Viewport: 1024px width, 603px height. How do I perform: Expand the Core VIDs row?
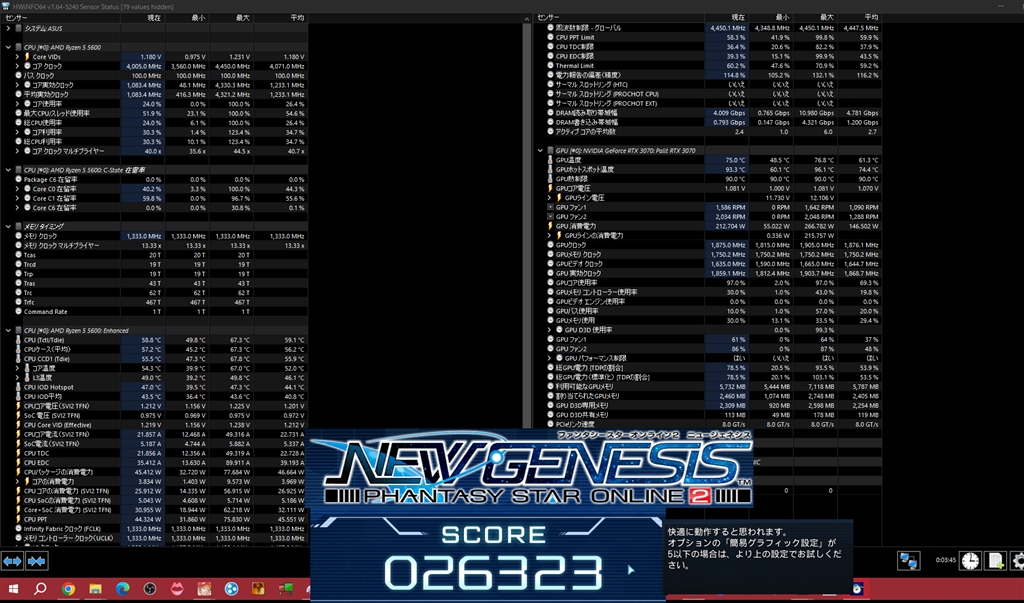pyautogui.click(x=18, y=57)
